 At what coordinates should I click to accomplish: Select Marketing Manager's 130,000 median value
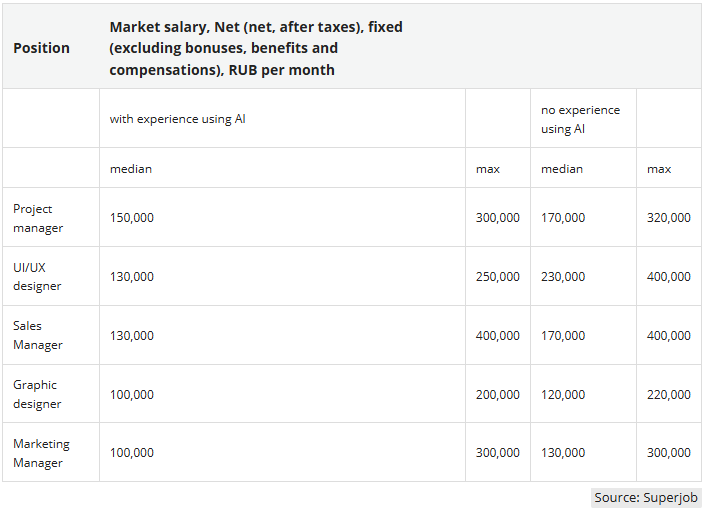[x=563, y=452]
